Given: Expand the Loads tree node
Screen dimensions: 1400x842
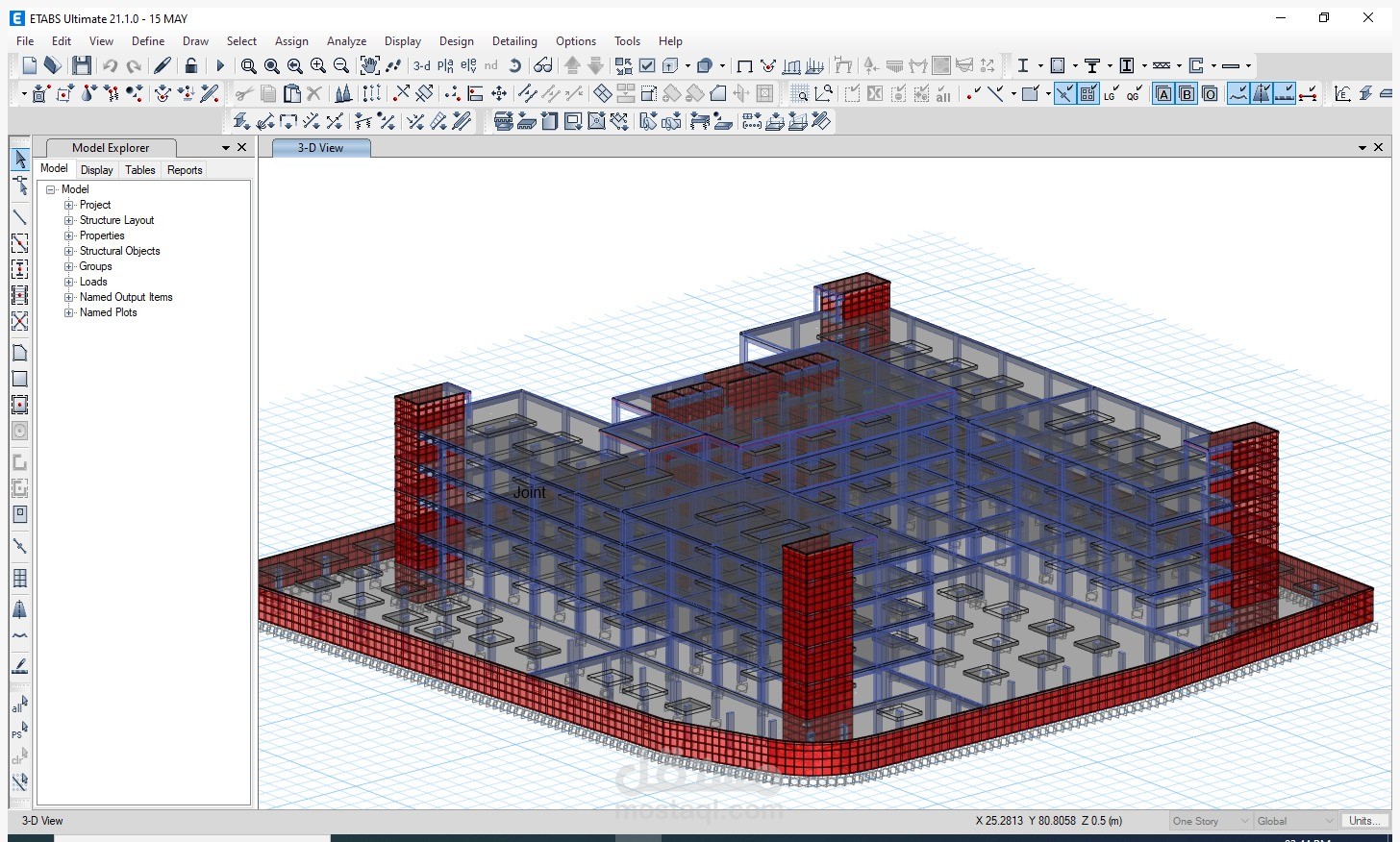Looking at the screenshot, I should click(x=68, y=282).
